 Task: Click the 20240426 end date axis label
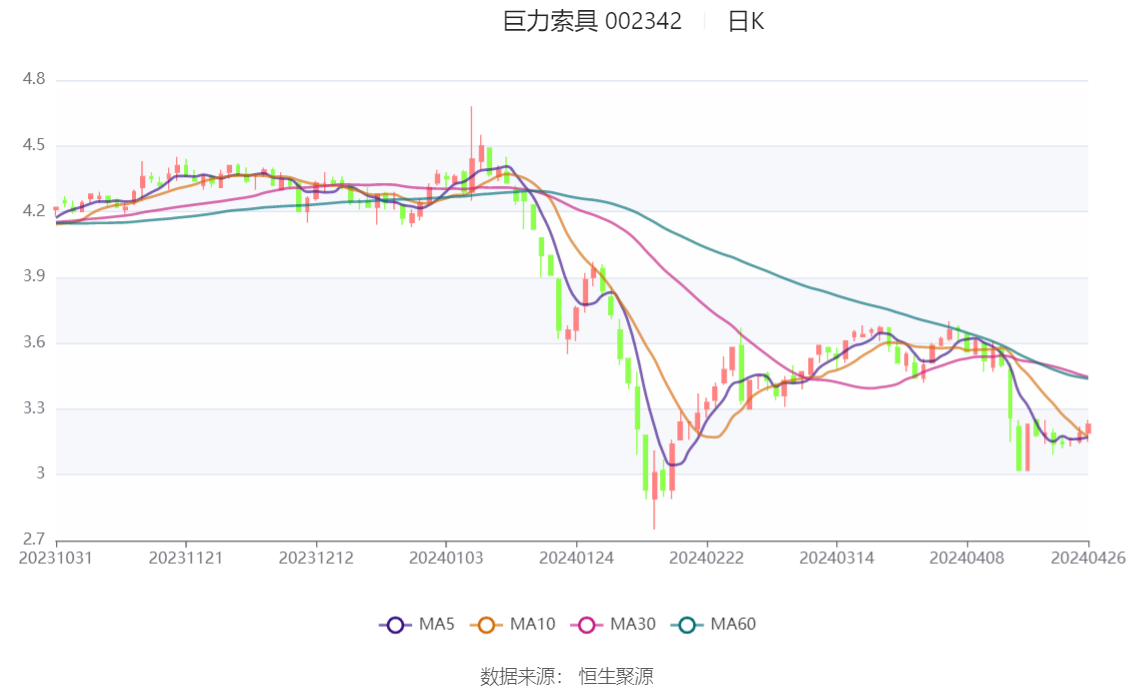[1088, 557]
